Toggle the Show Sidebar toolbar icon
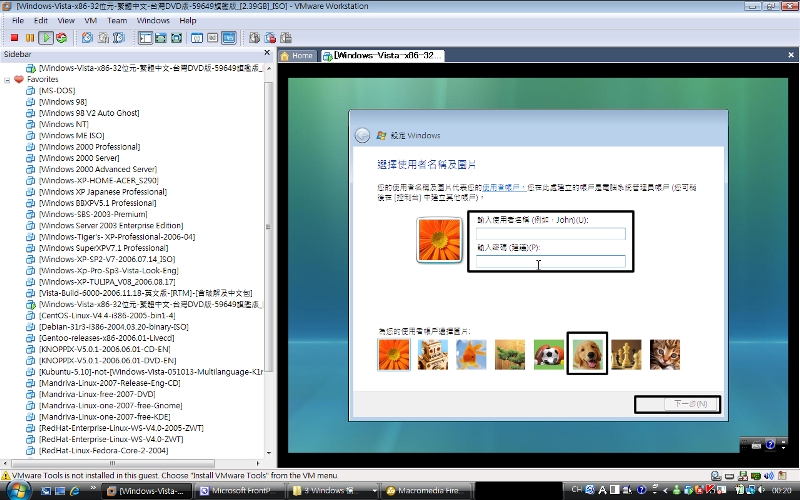 coord(145,38)
